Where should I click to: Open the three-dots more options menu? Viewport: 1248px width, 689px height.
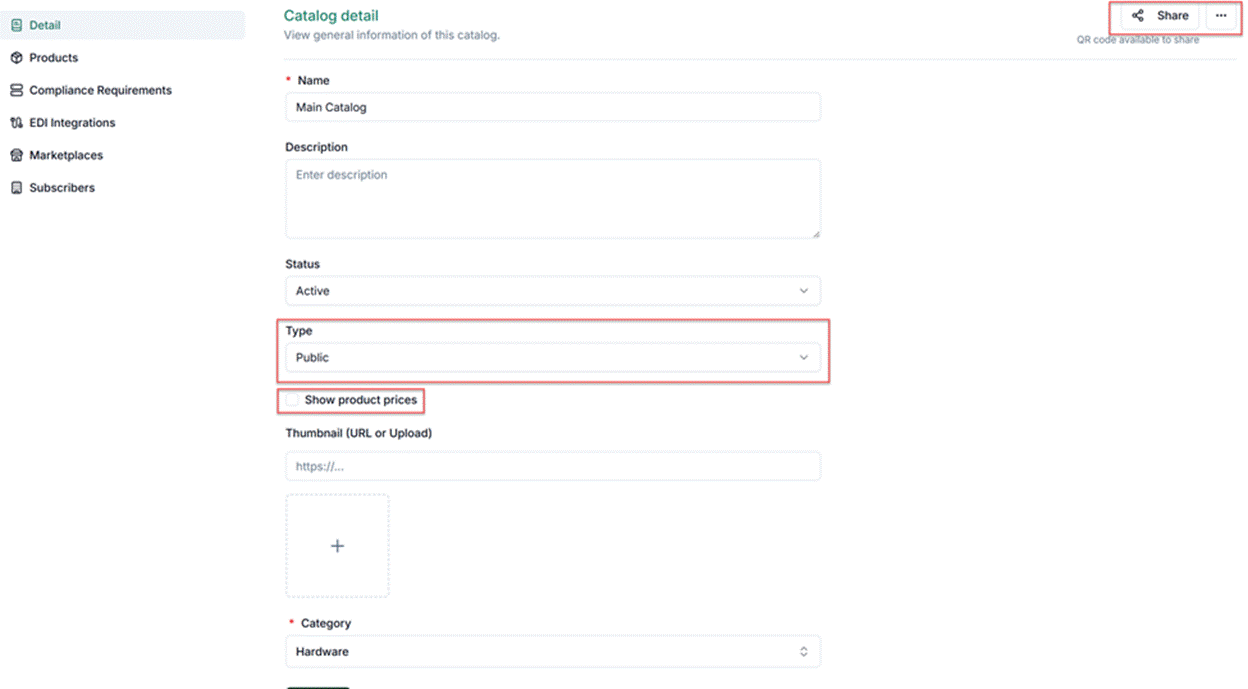[1221, 16]
